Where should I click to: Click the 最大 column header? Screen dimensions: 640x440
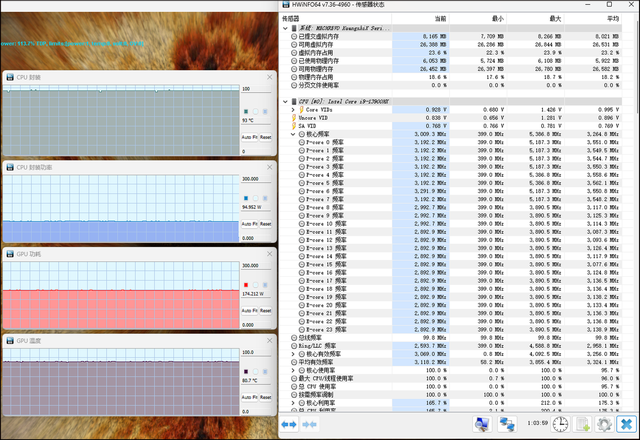point(555,18)
